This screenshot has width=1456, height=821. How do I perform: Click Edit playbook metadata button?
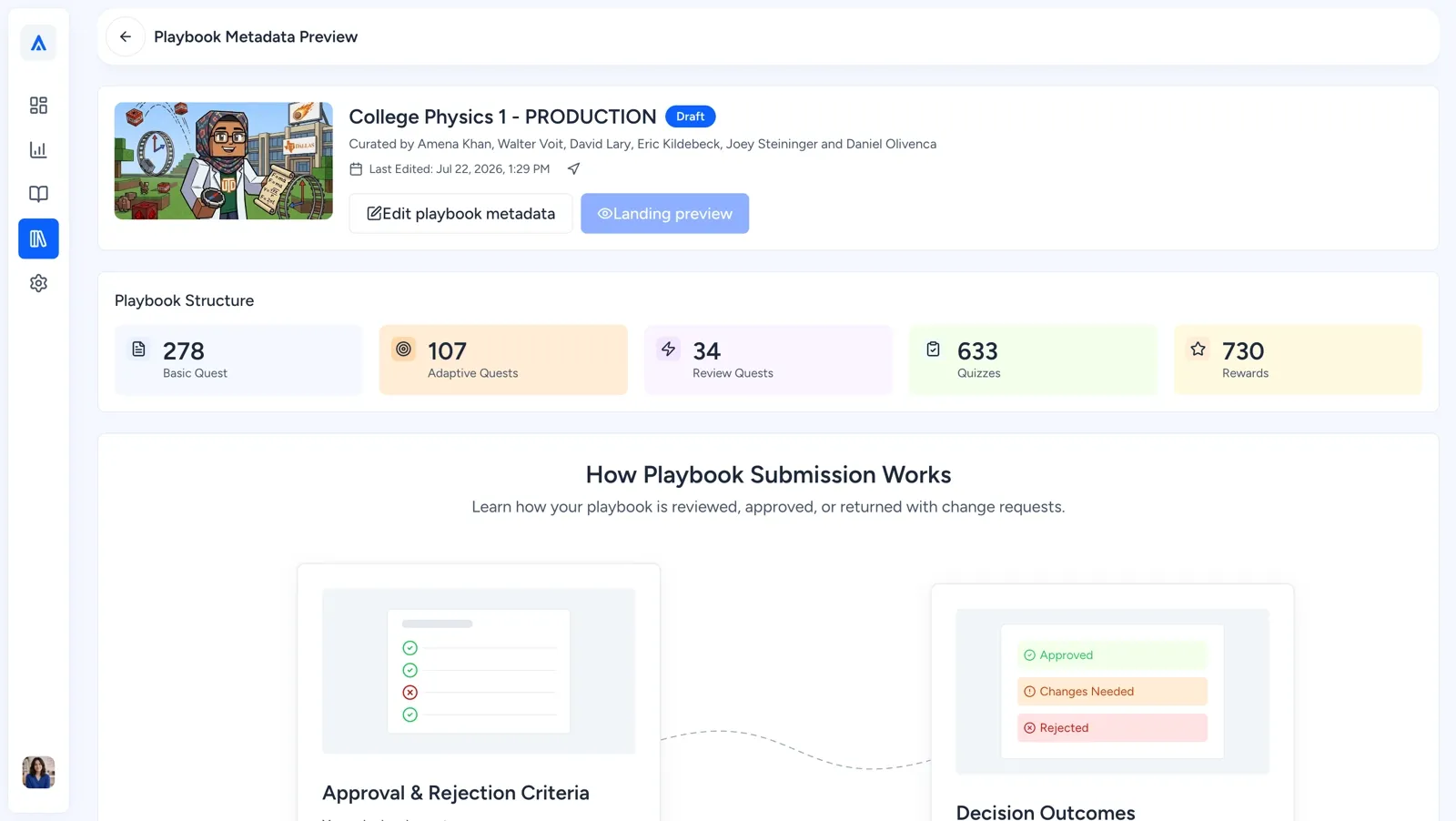460,213
